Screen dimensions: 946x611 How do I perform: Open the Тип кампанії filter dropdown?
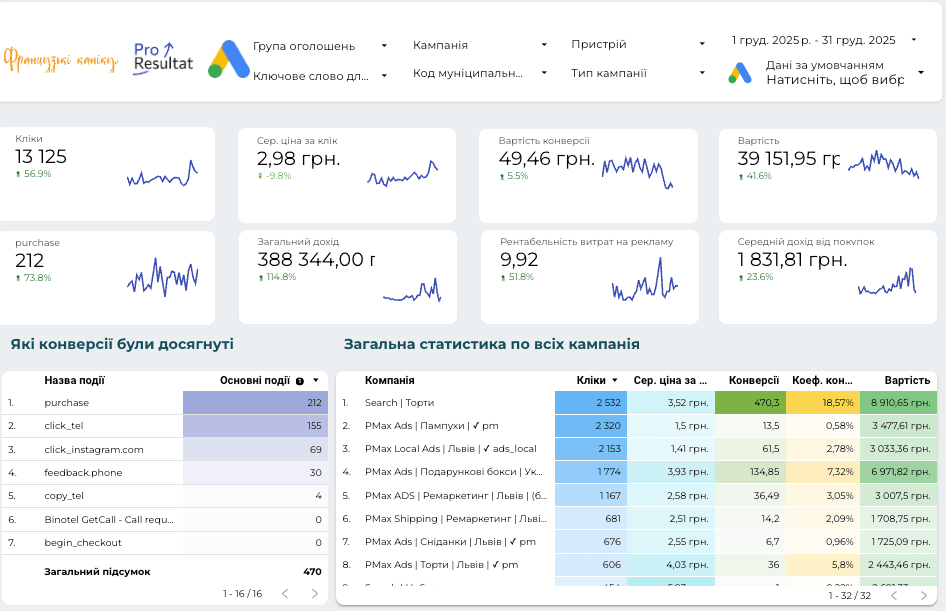coord(638,73)
